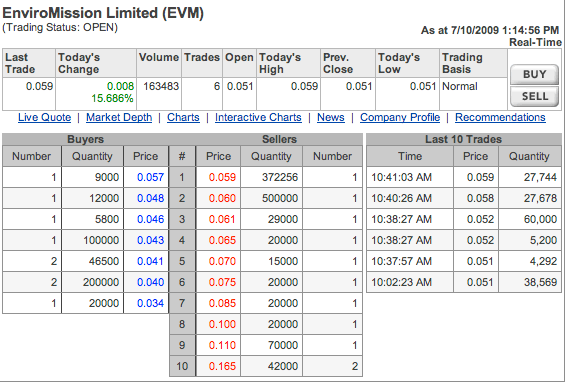This screenshot has height=383, width=565.
Task: Open the Interactive Charts link
Action: [x=258, y=117]
